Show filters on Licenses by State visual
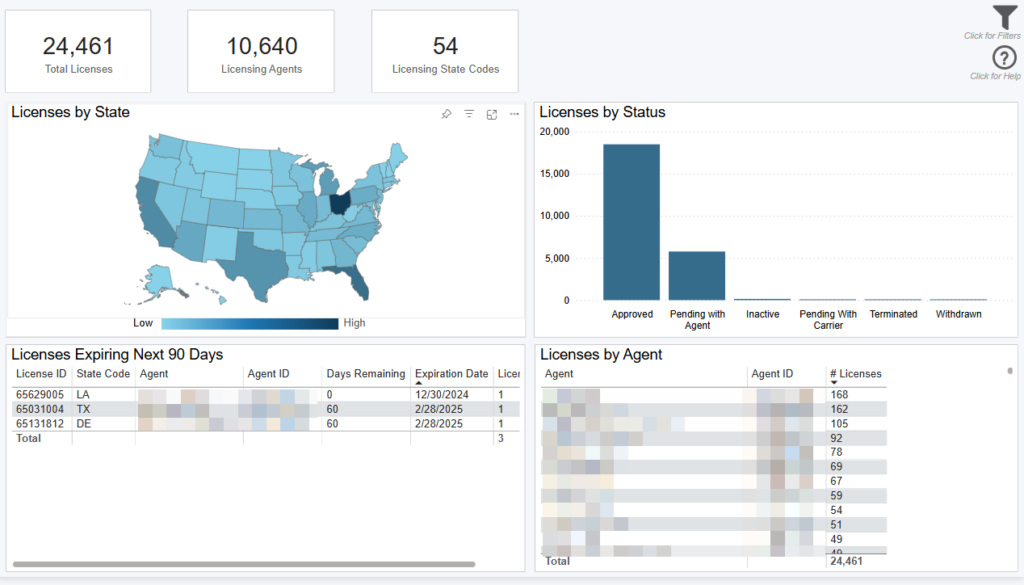 pos(469,114)
